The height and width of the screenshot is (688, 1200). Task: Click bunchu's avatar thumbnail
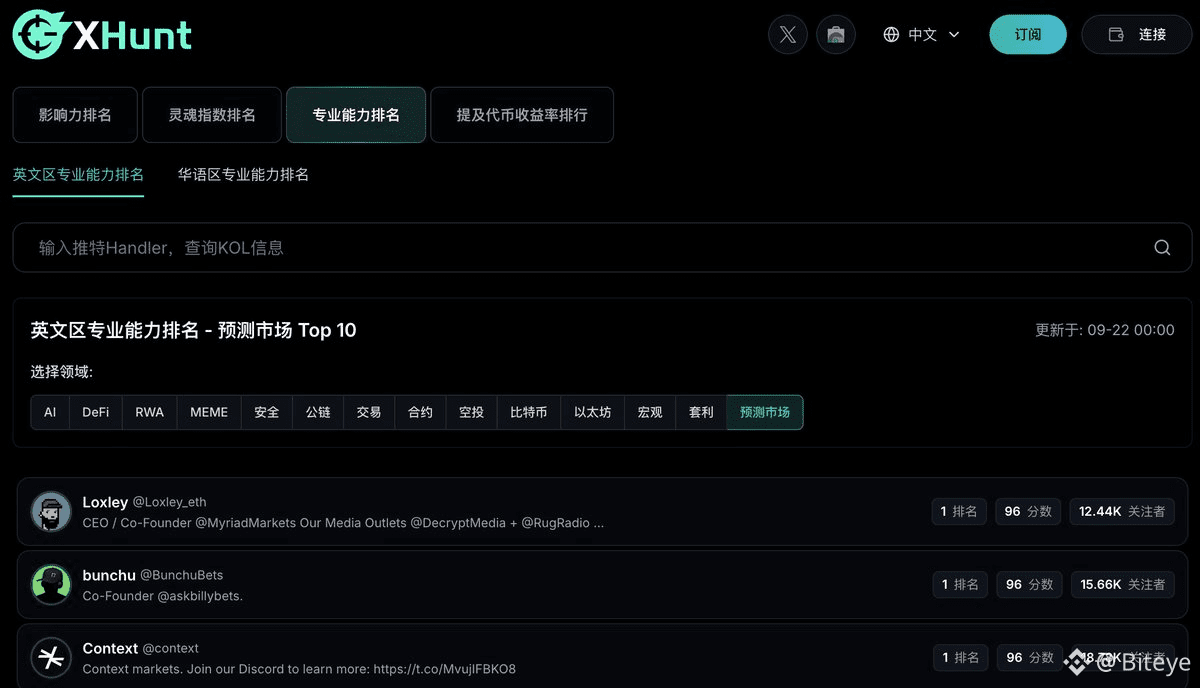pos(51,585)
